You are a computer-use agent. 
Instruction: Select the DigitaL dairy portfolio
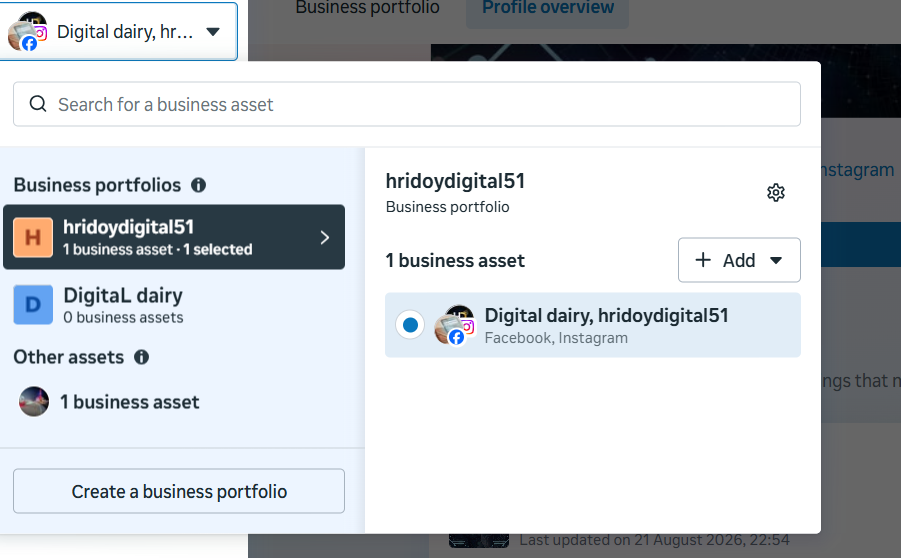174,305
